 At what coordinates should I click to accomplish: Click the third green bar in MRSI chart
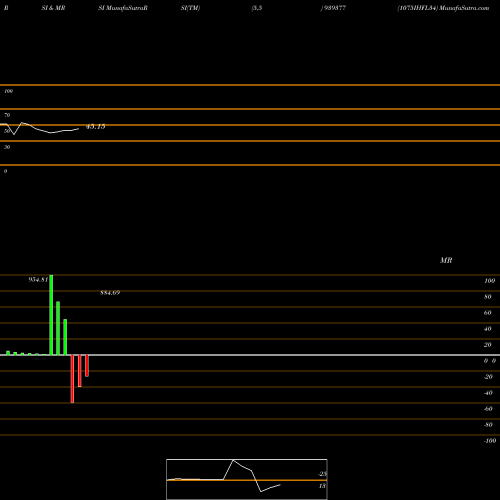point(65,337)
